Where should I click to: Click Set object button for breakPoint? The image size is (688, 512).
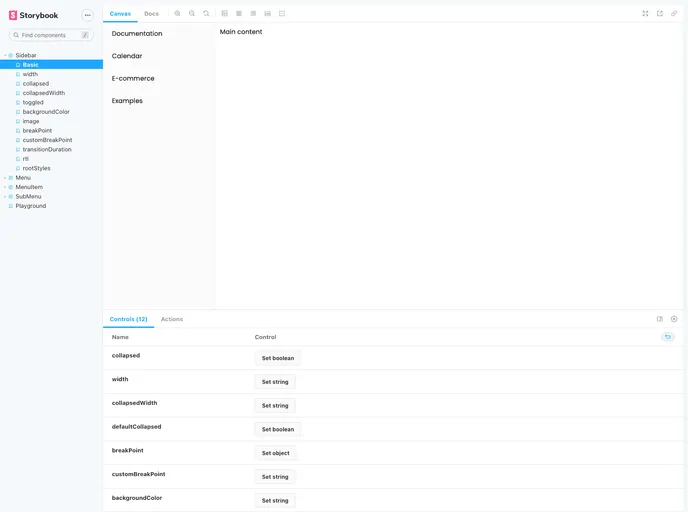point(275,453)
